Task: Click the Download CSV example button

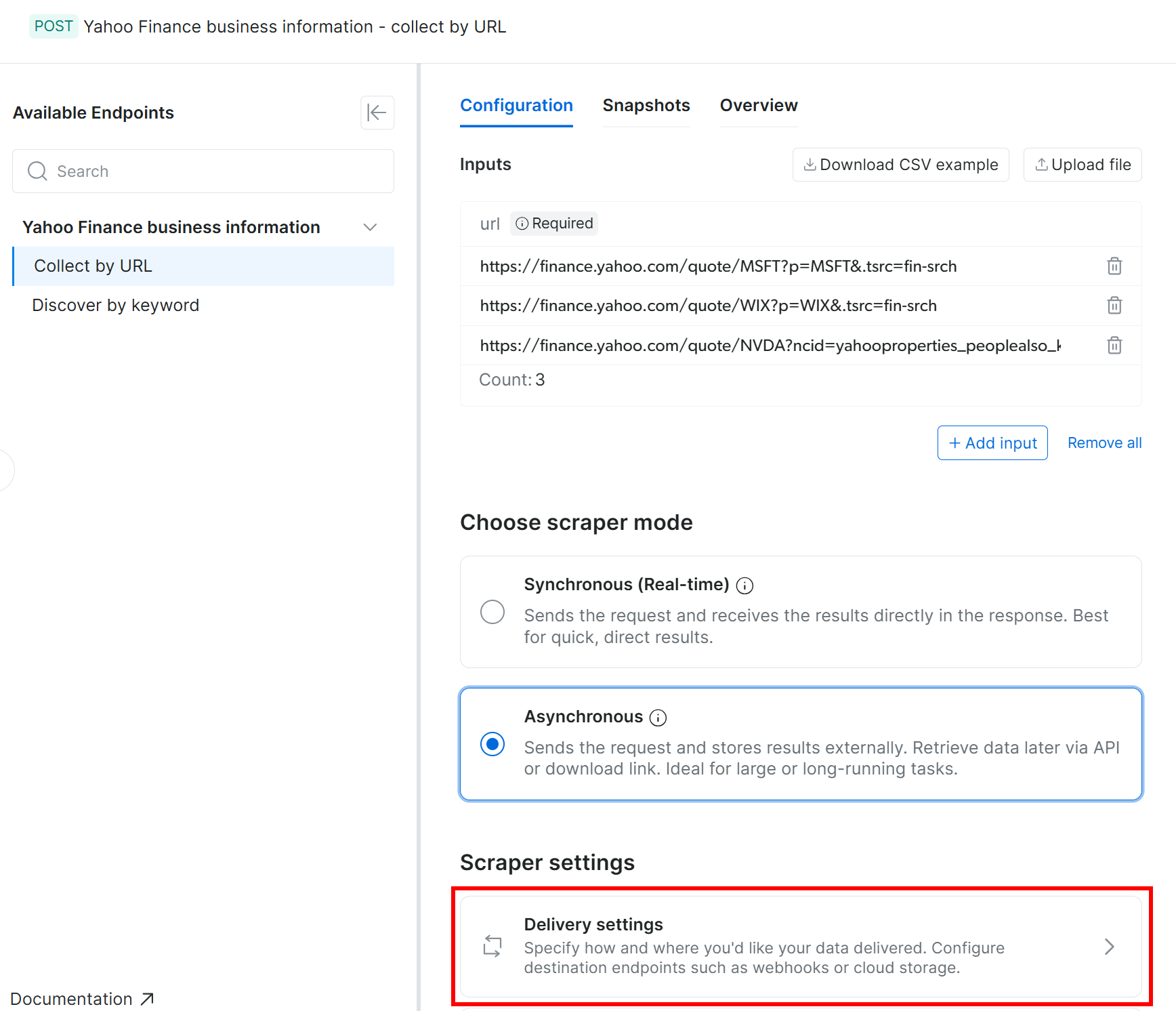Action: (x=900, y=165)
